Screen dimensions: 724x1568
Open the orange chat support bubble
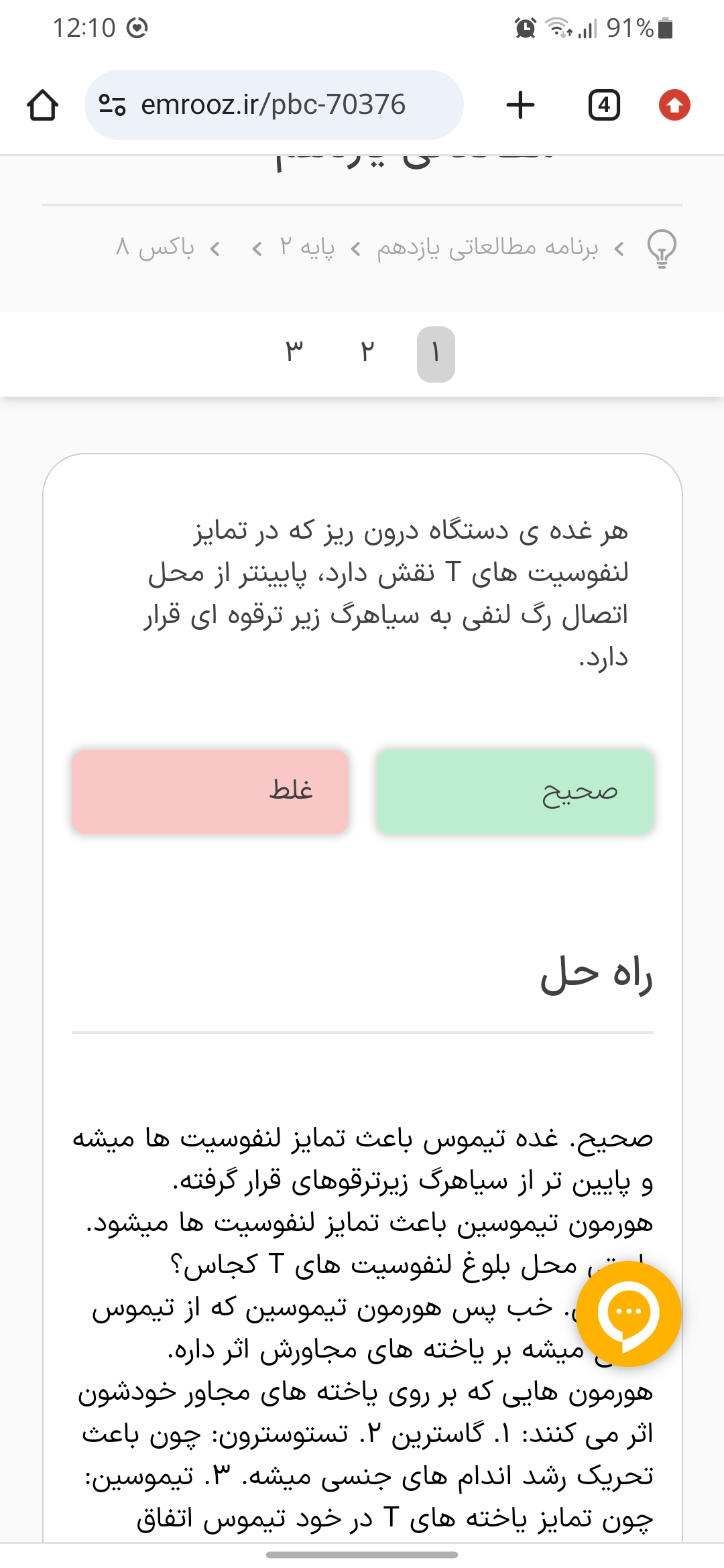[628, 1313]
